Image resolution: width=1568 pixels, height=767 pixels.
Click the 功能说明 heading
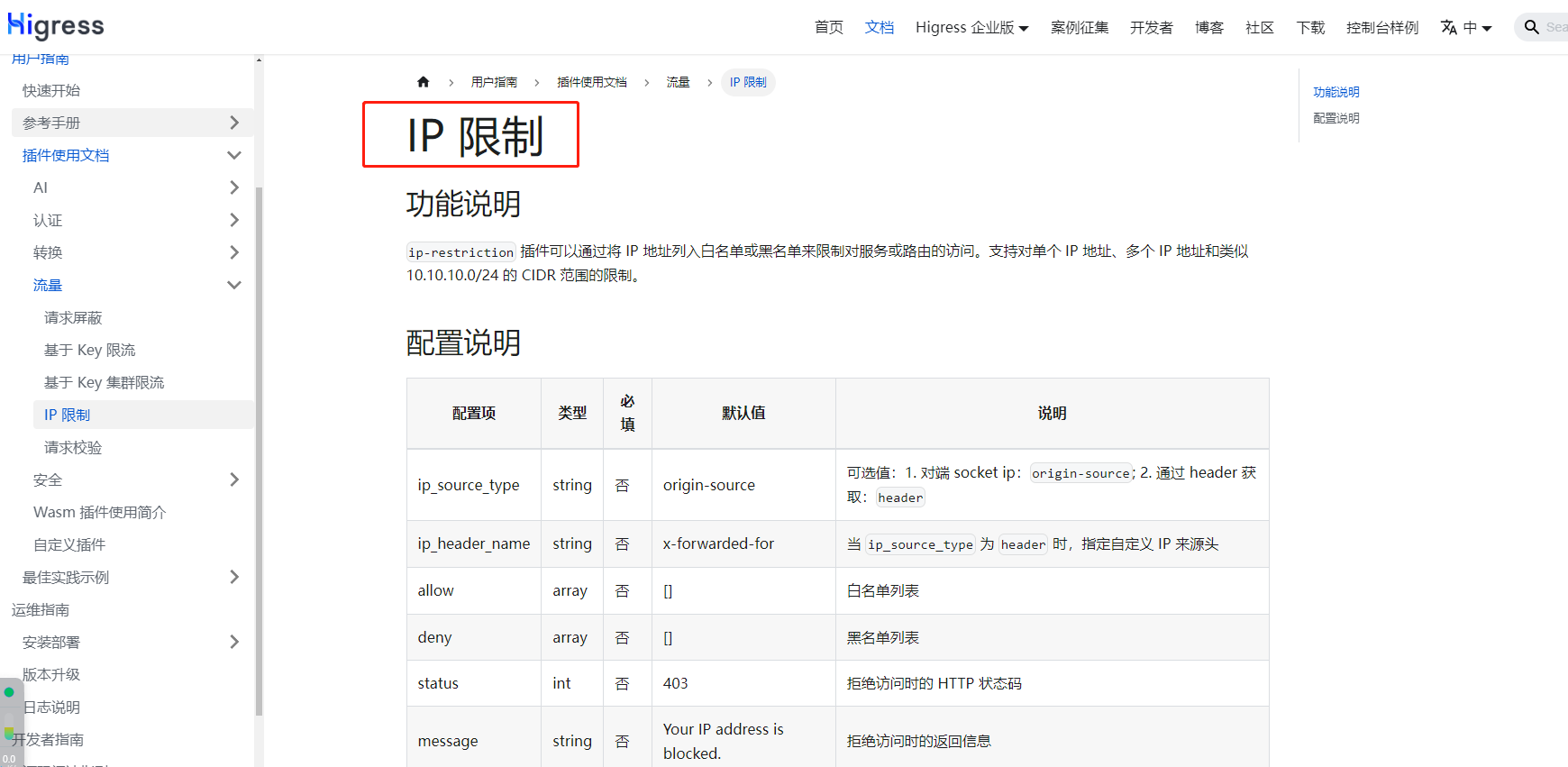click(463, 204)
